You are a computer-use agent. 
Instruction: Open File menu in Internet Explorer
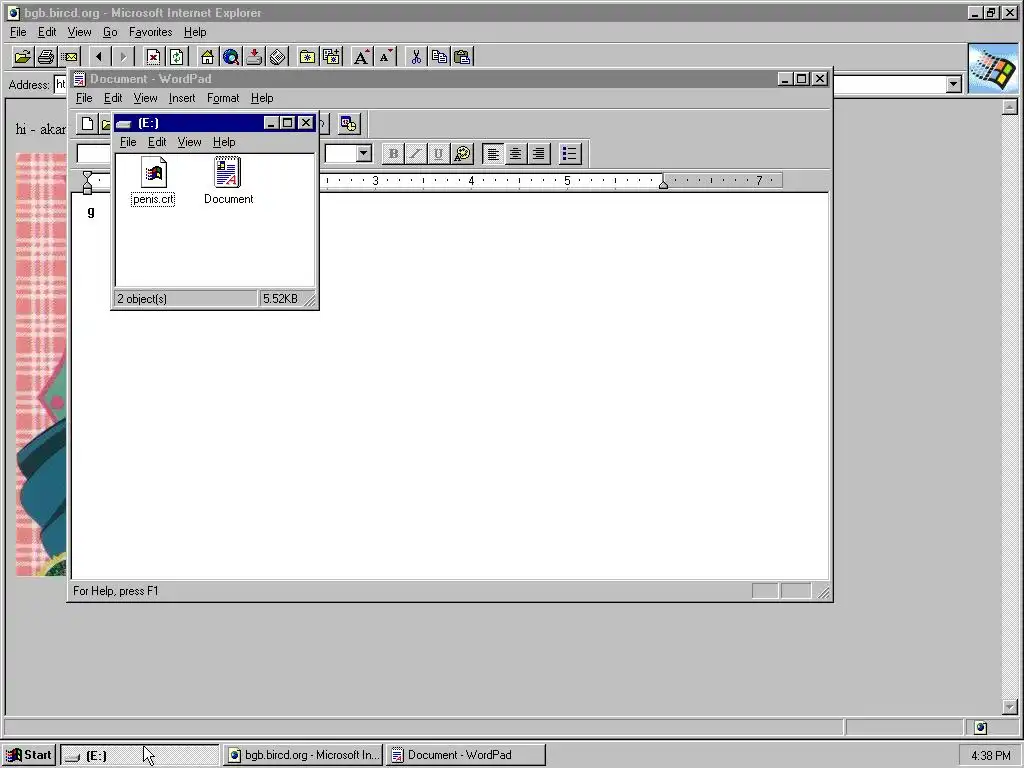pyautogui.click(x=18, y=32)
